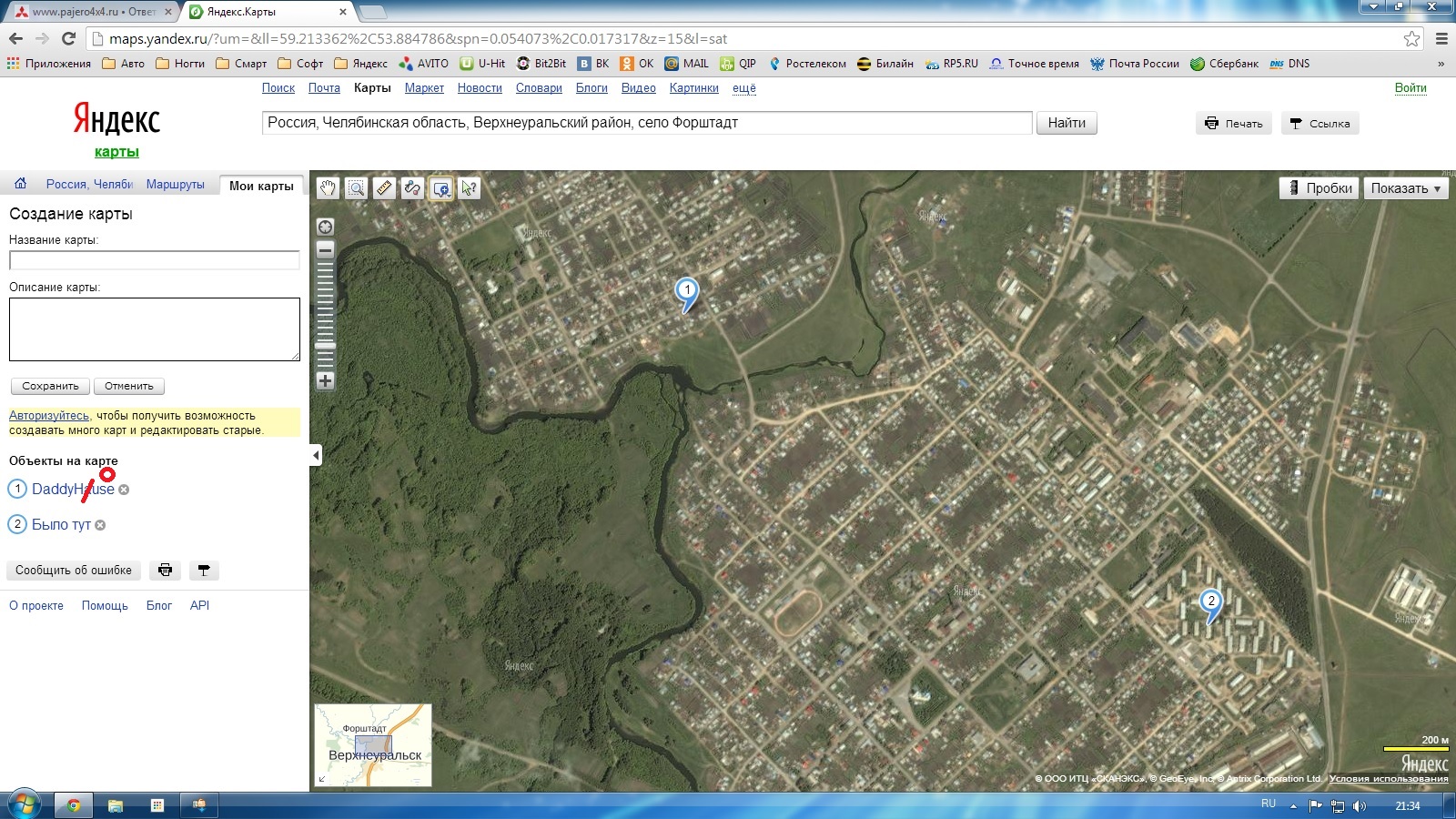Screen dimensions: 1456x819
Task: Click the Найти search button
Action: click(1066, 123)
